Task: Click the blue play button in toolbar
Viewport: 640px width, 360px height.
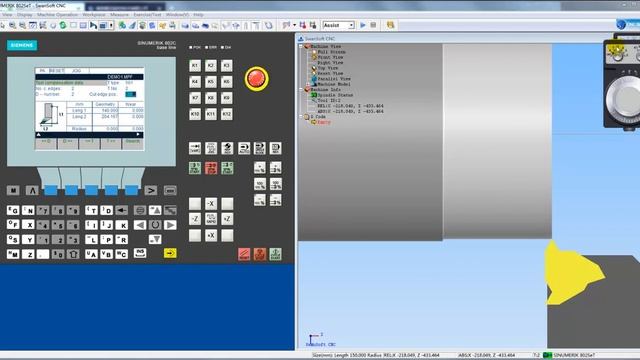Action: click(363, 25)
